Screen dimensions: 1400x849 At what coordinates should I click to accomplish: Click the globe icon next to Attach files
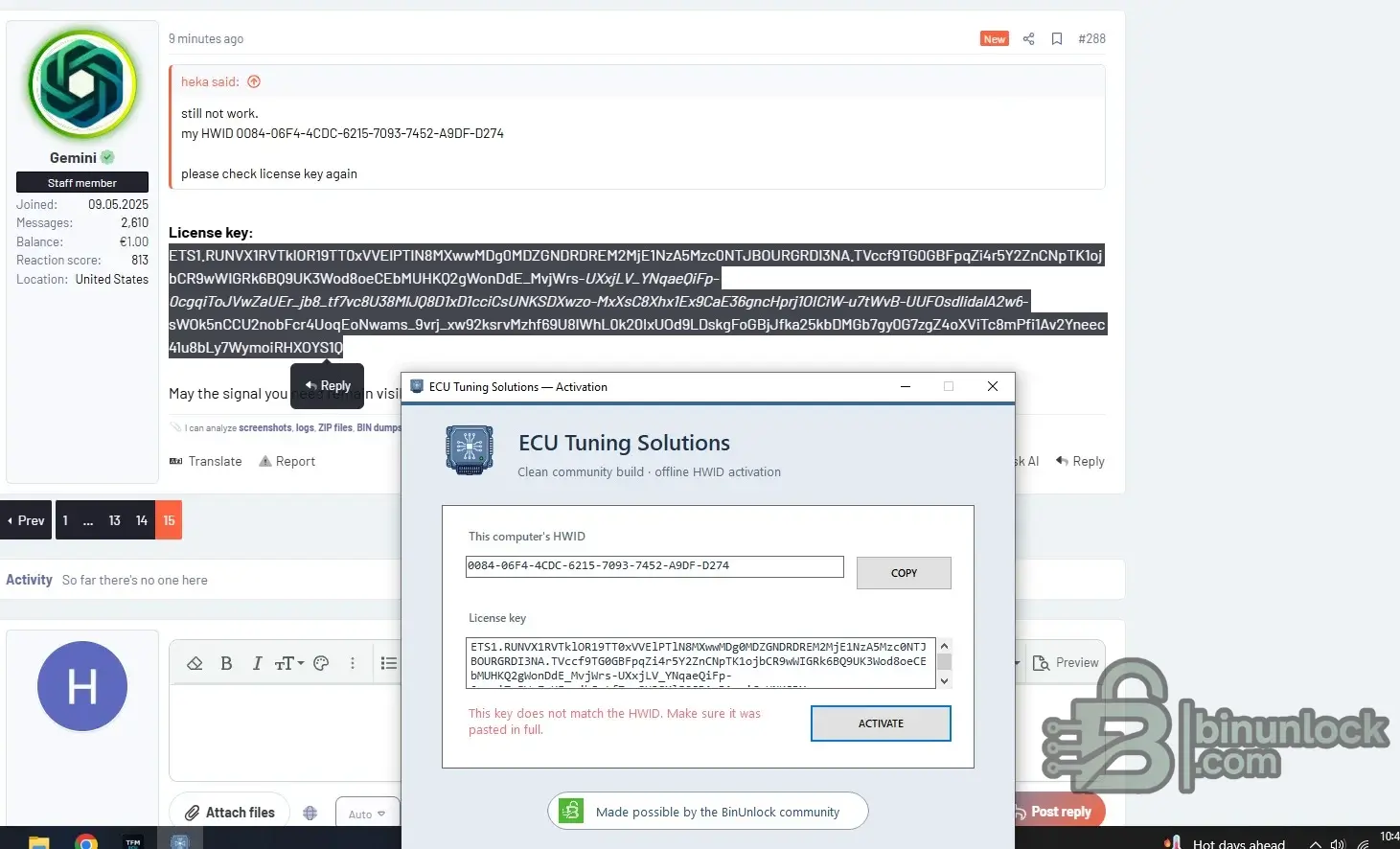(310, 813)
